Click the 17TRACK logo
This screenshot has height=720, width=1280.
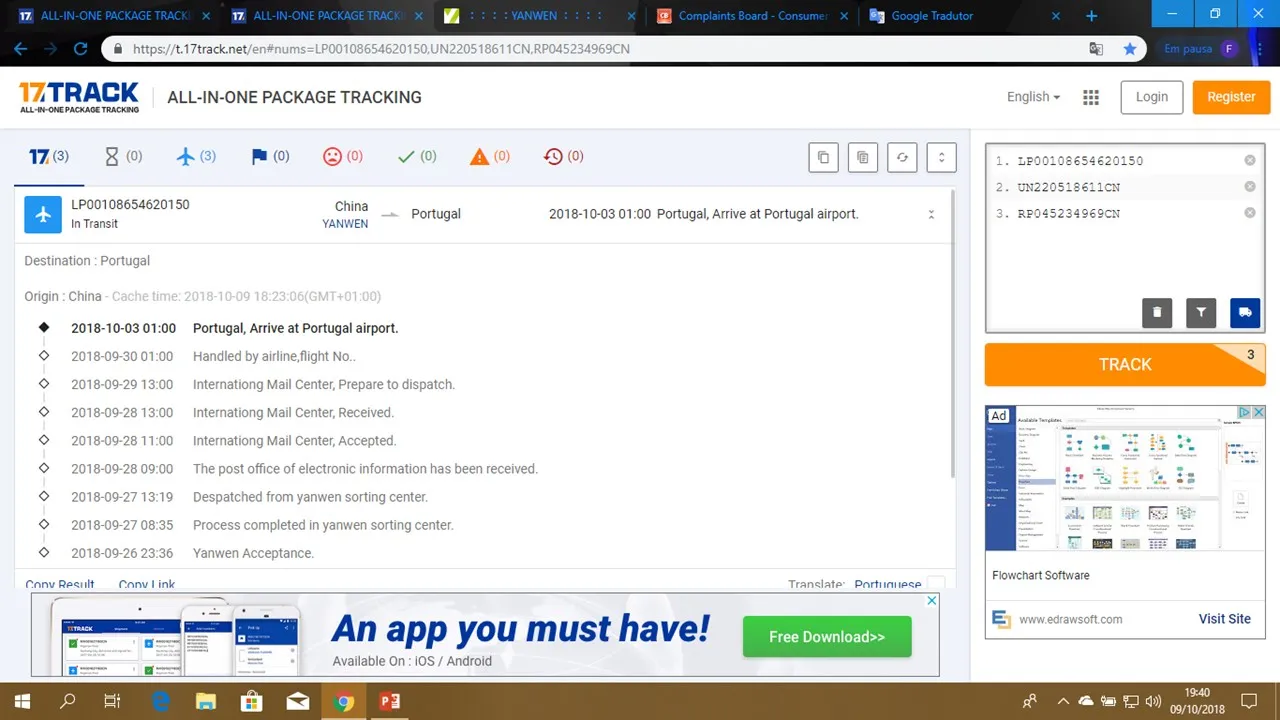(79, 97)
